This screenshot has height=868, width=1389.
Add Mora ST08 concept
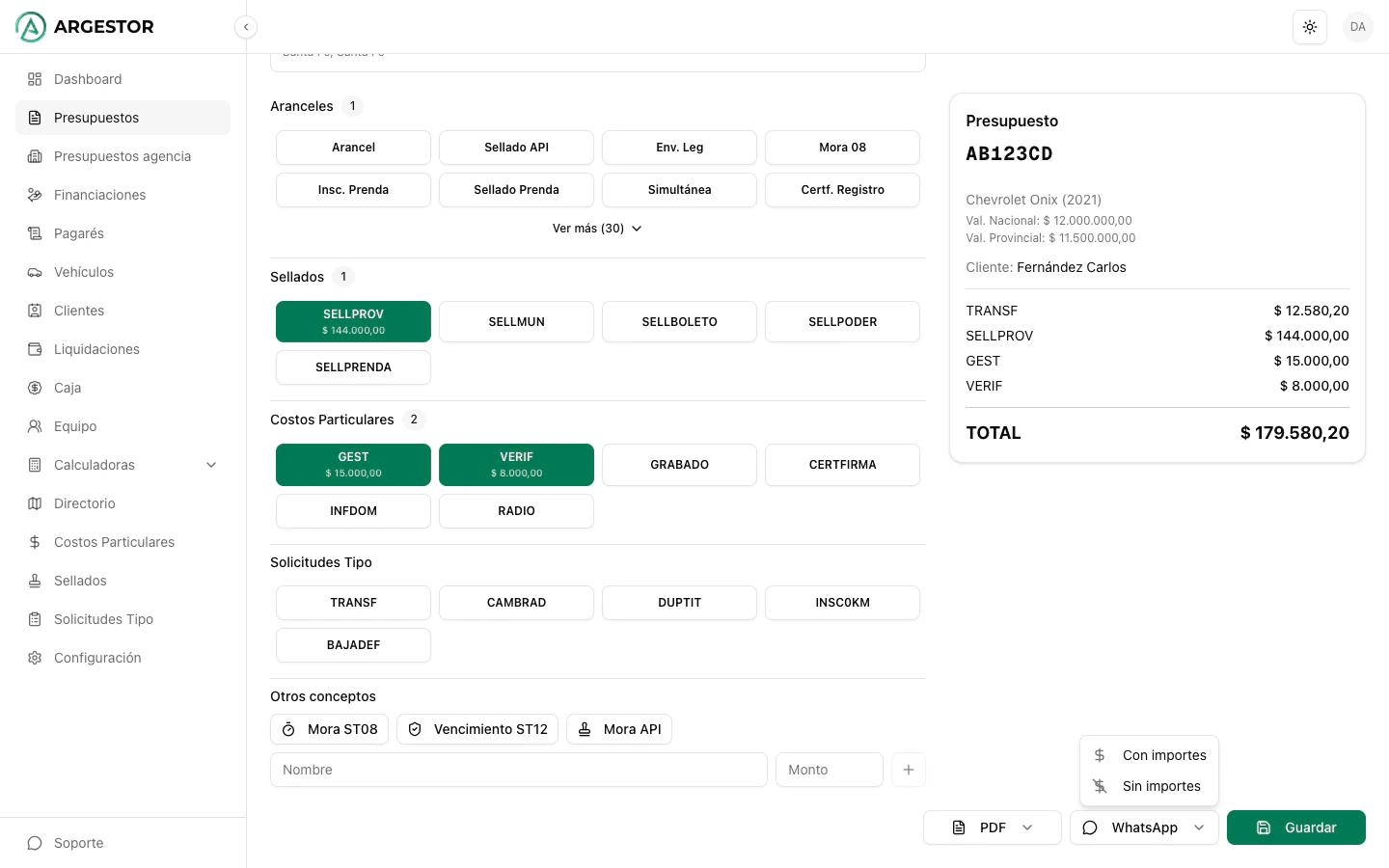point(329,729)
